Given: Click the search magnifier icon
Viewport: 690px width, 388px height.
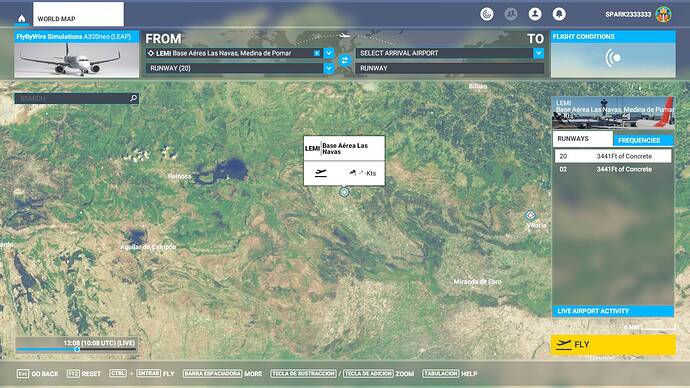Looking at the screenshot, I should tap(134, 98).
